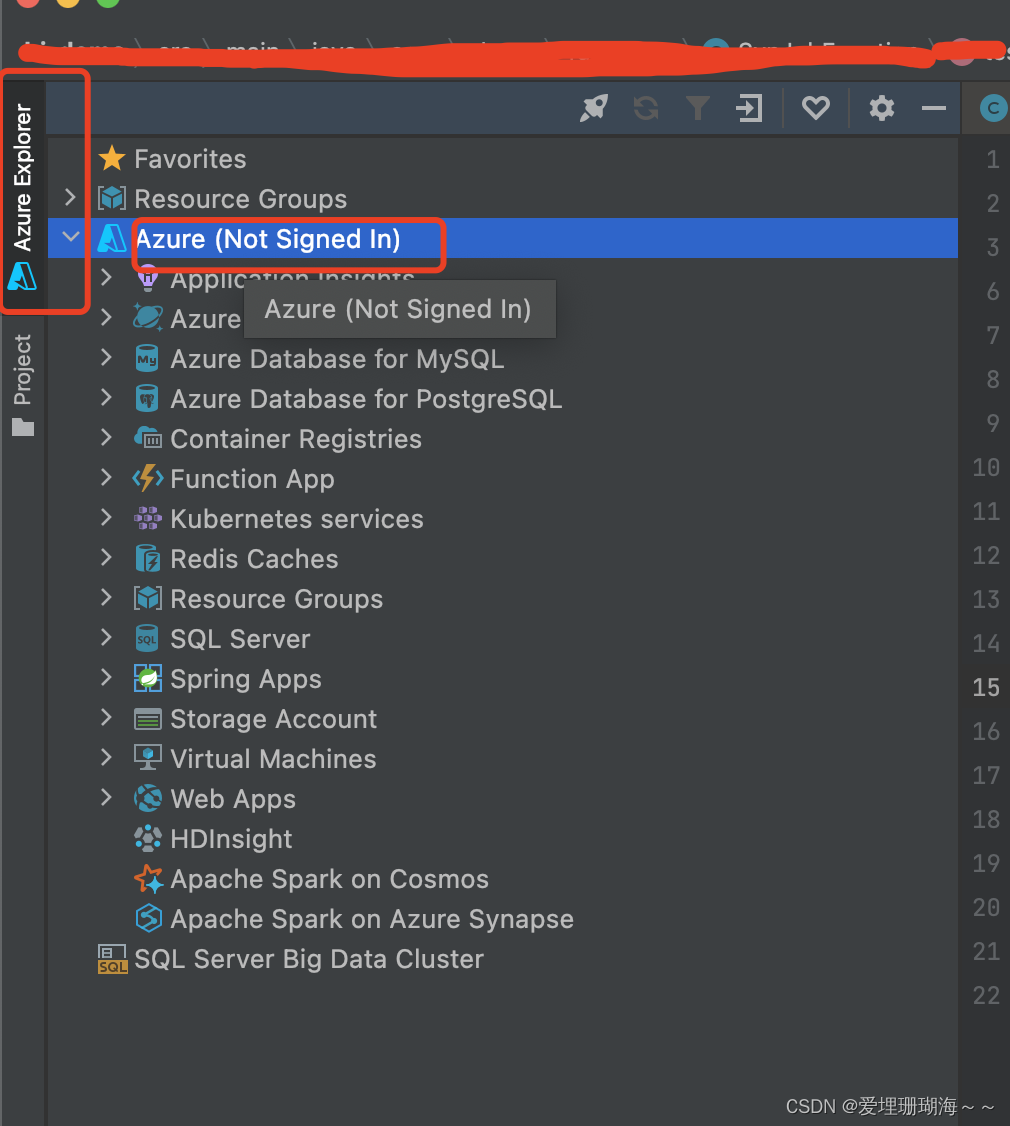This screenshot has width=1010, height=1126.
Task: Click the Kubernetes services cluster icon
Action: [148, 518]
